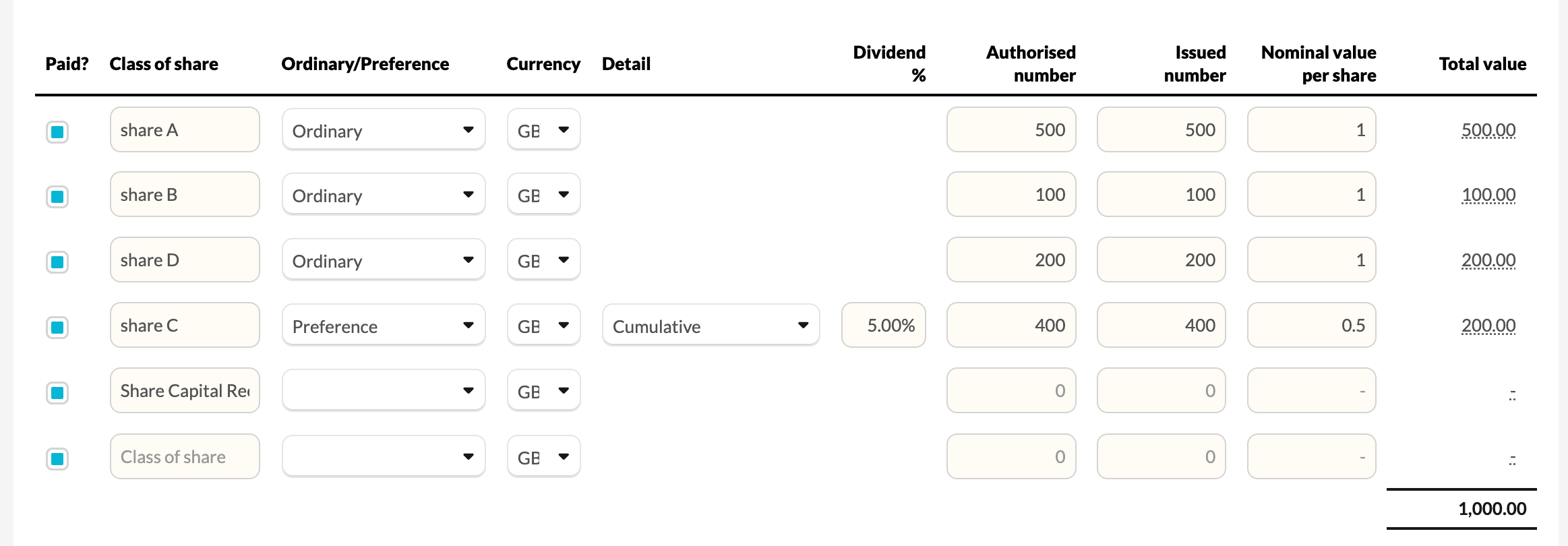This screenshot has width=1568, height=546.
Task: Open currency dropdown for share D
Action: tap(543, 260)
